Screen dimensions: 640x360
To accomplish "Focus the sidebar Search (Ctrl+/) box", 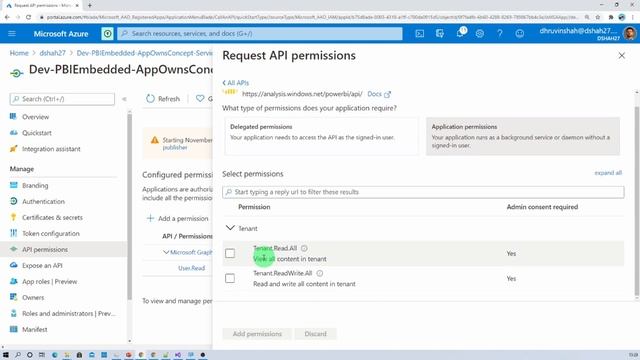I will coord(62,99).
